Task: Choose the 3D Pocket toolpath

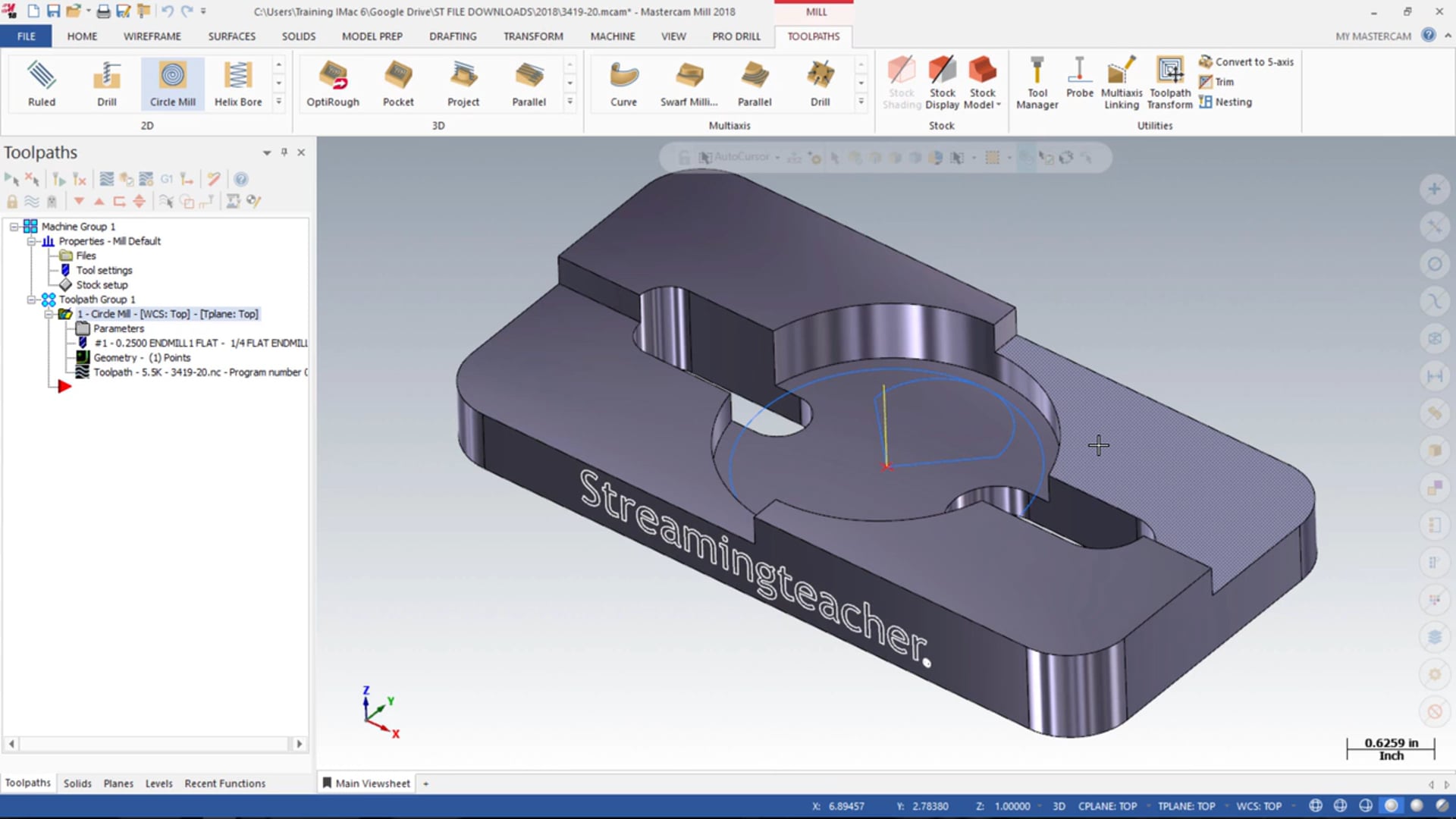Action: click(398, 83)
